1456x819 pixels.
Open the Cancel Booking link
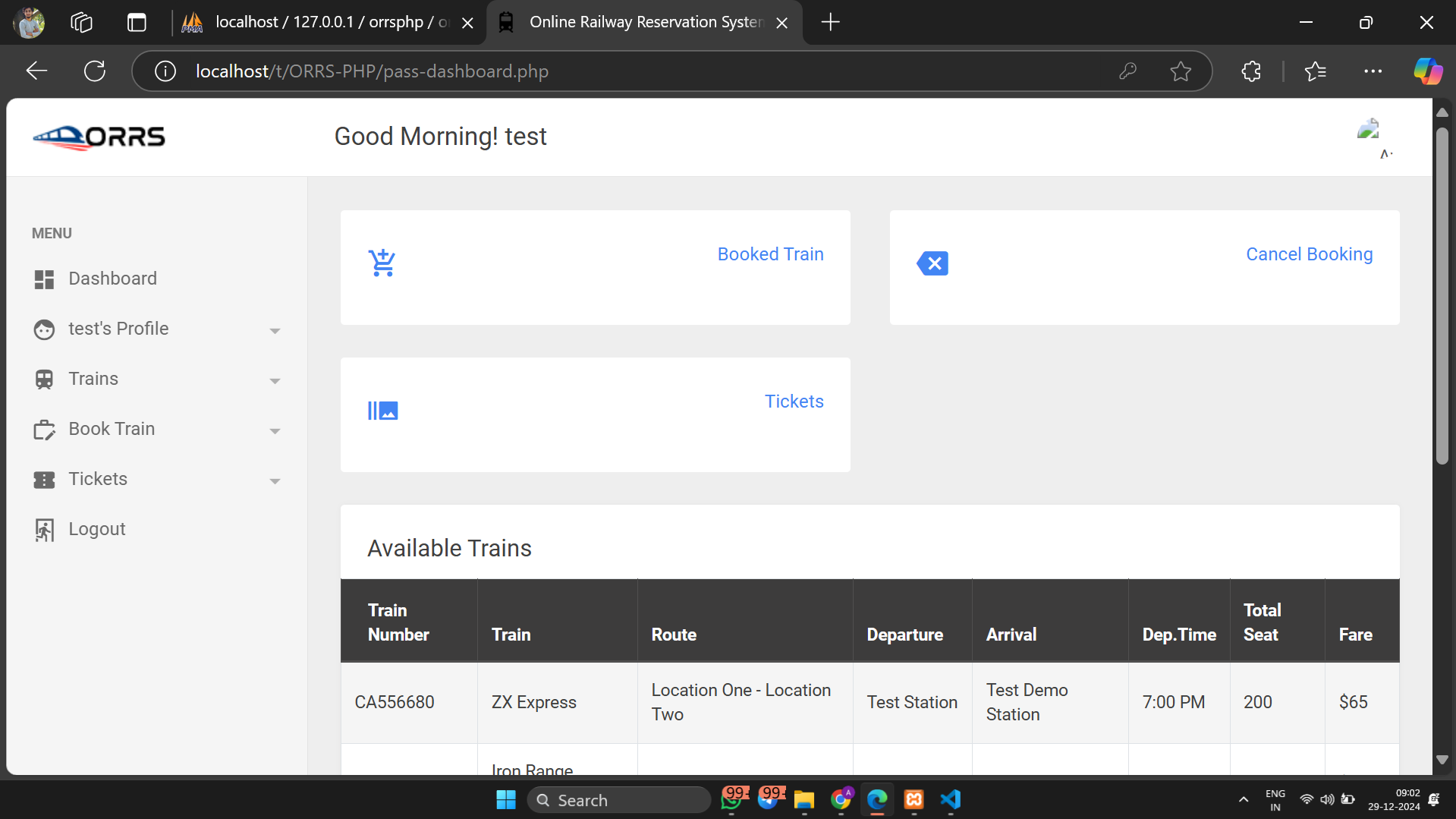(1309, 254)
